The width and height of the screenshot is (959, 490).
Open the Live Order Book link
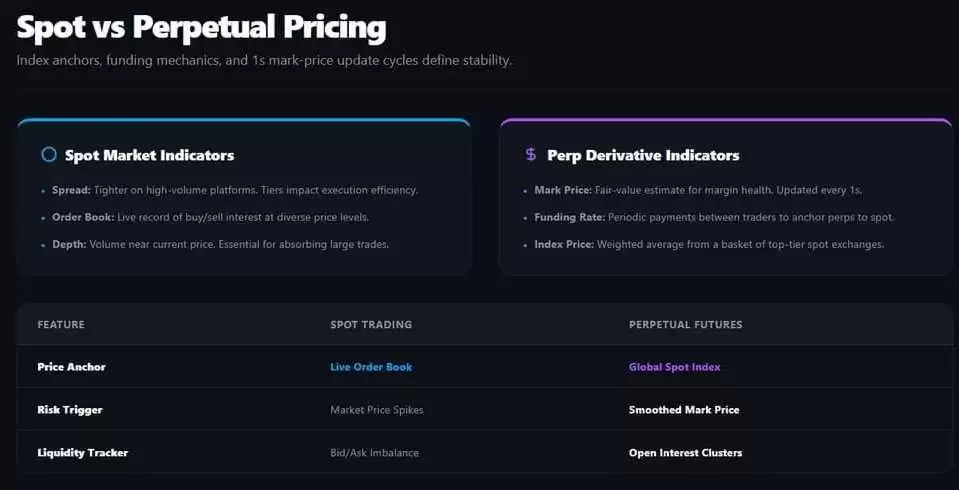(x=371, y=367)
